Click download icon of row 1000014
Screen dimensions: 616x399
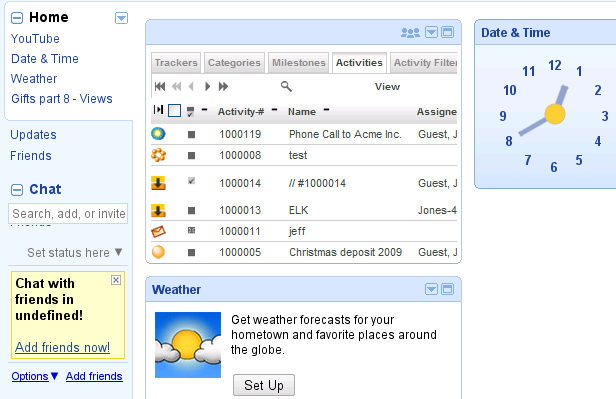[158, 183]
